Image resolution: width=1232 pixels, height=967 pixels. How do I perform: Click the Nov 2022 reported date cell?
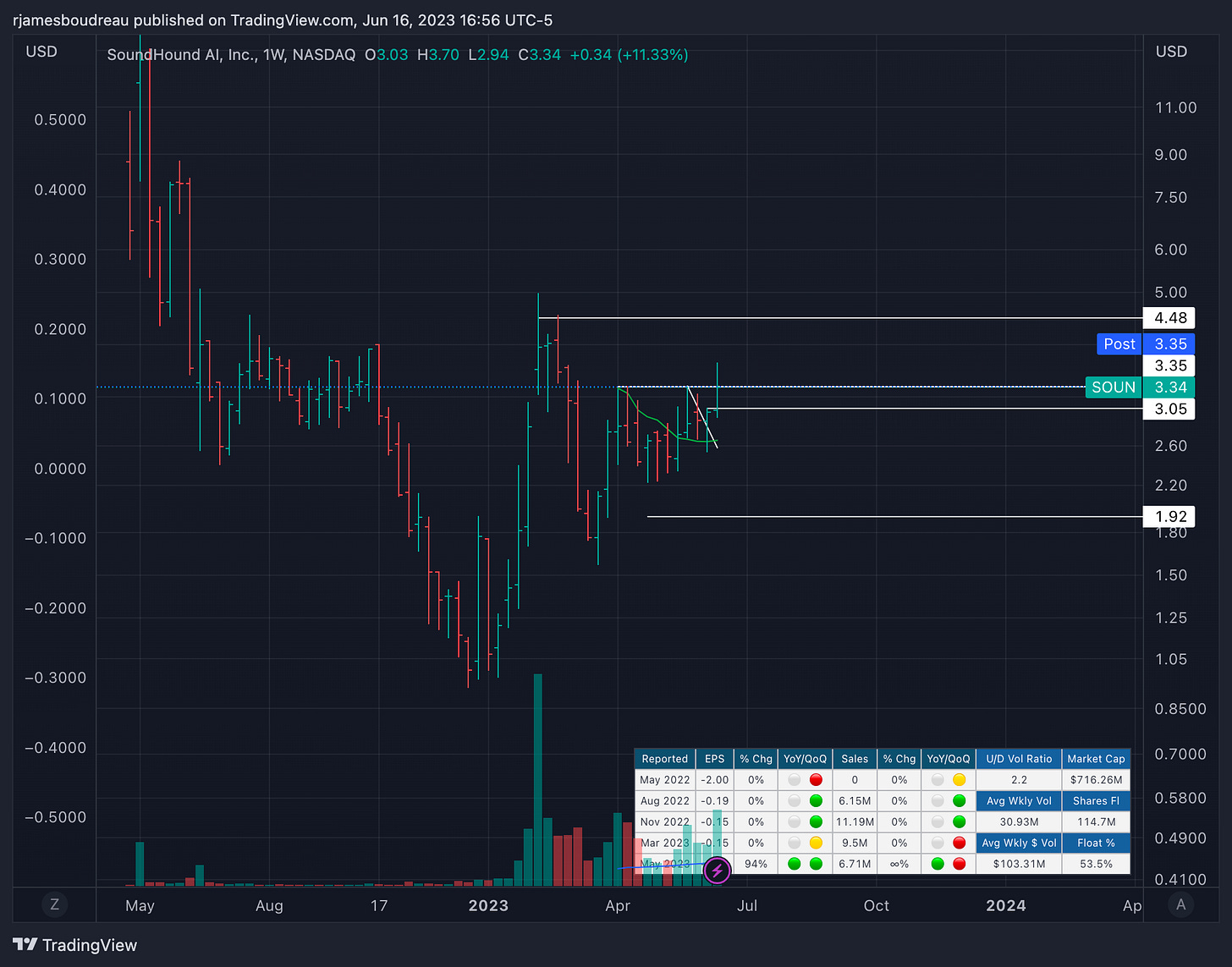coord(665,821)
